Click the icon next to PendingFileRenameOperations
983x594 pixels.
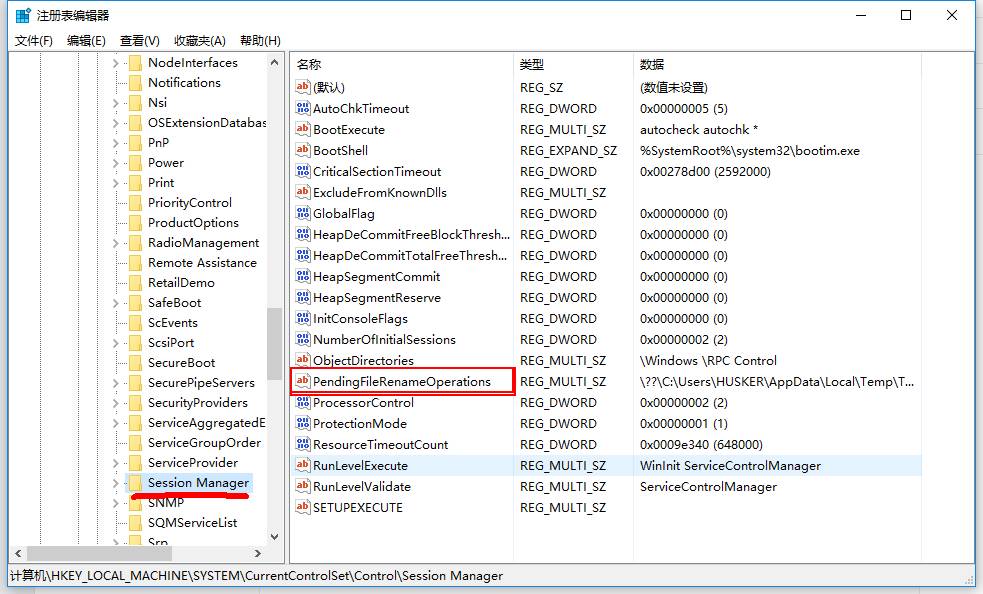pos(304,381)
